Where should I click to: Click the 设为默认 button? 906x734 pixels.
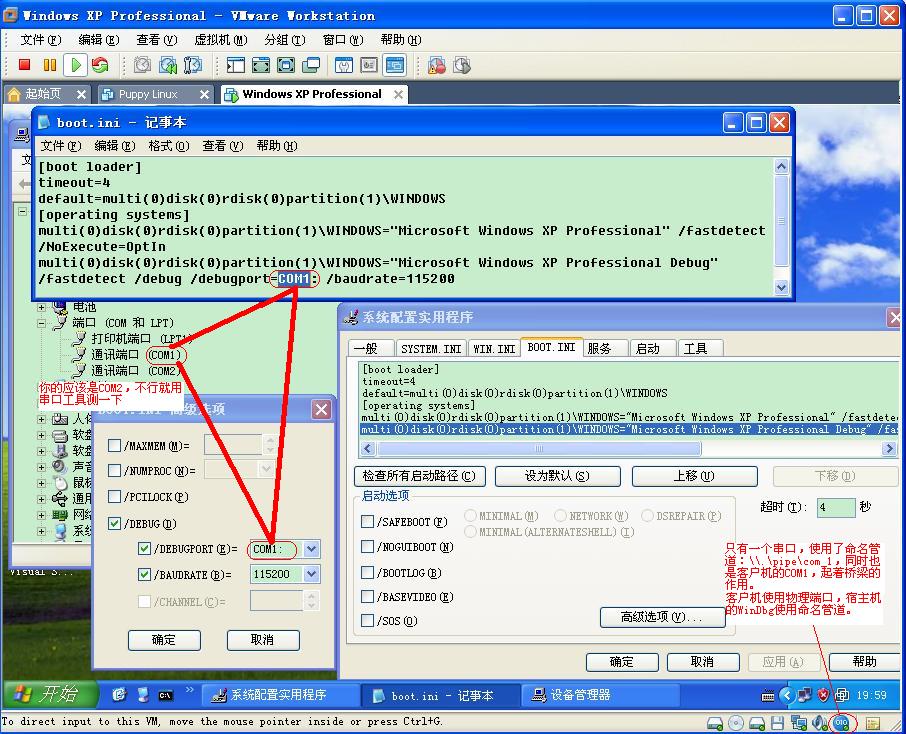coord(558,476)
